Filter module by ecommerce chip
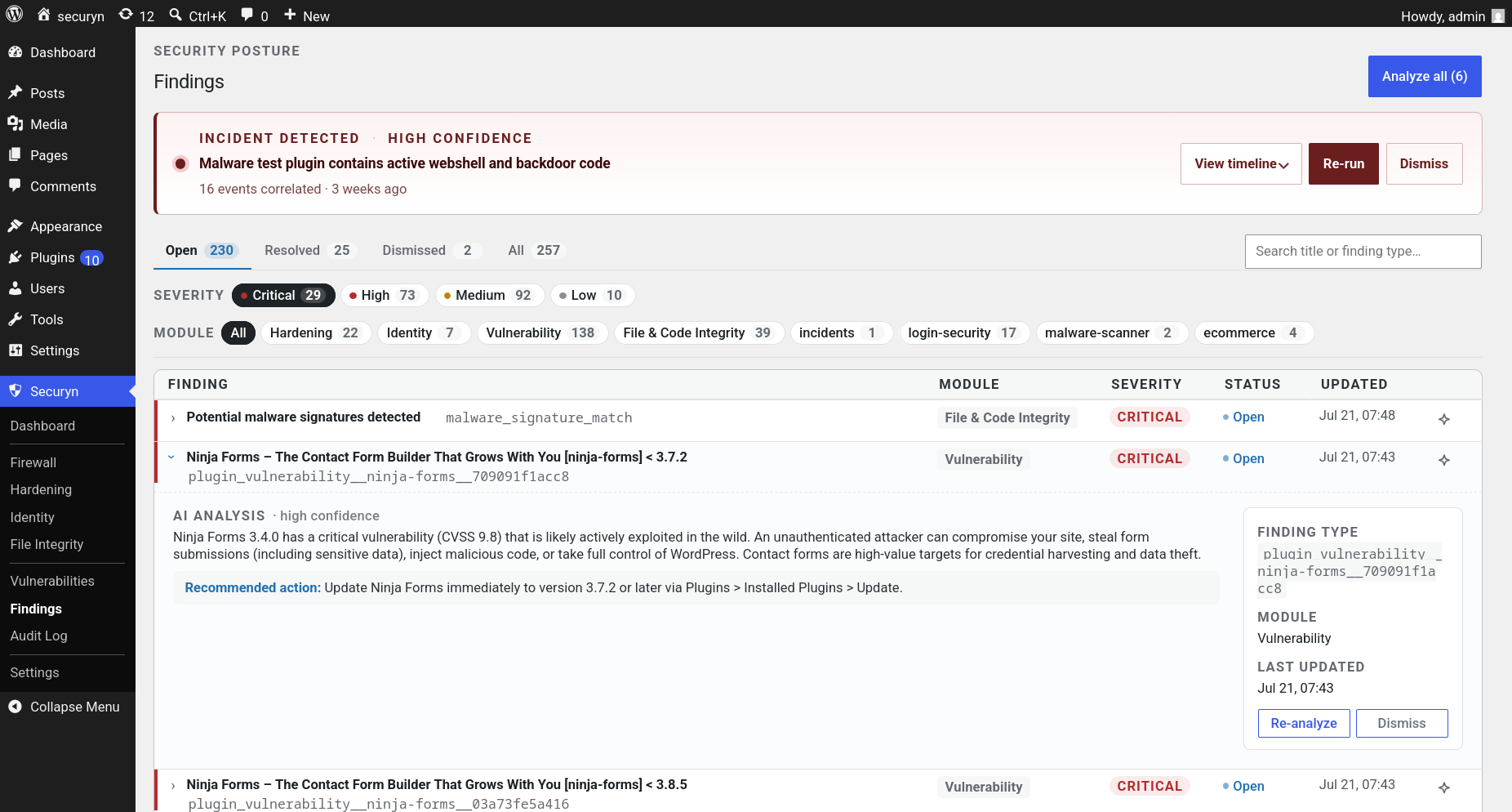This screenshot has height=812, width=1512. 1253,332
